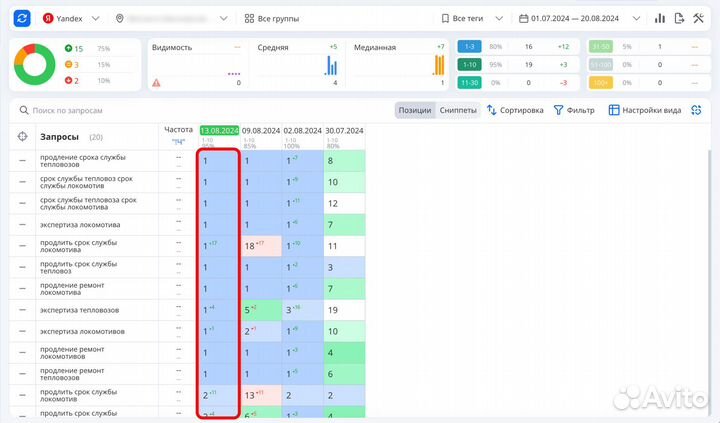
Task: Toggle dash marker for экспертиза локомотивов row
Action: tap(22, 331)
